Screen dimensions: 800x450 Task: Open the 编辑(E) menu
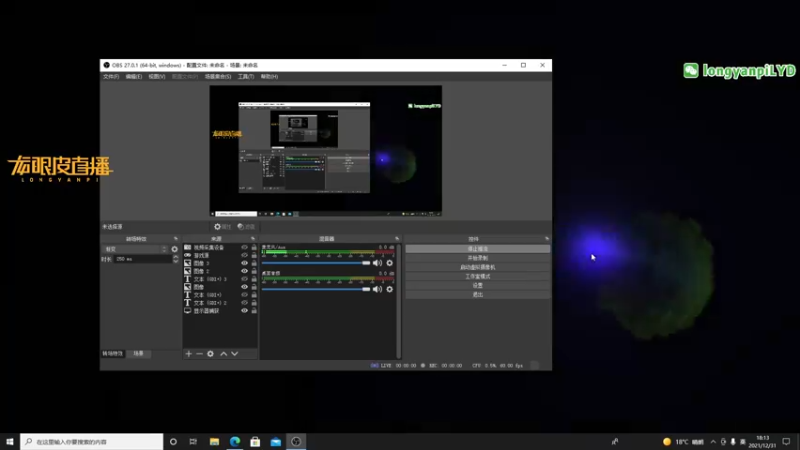(x=134, y=77)
